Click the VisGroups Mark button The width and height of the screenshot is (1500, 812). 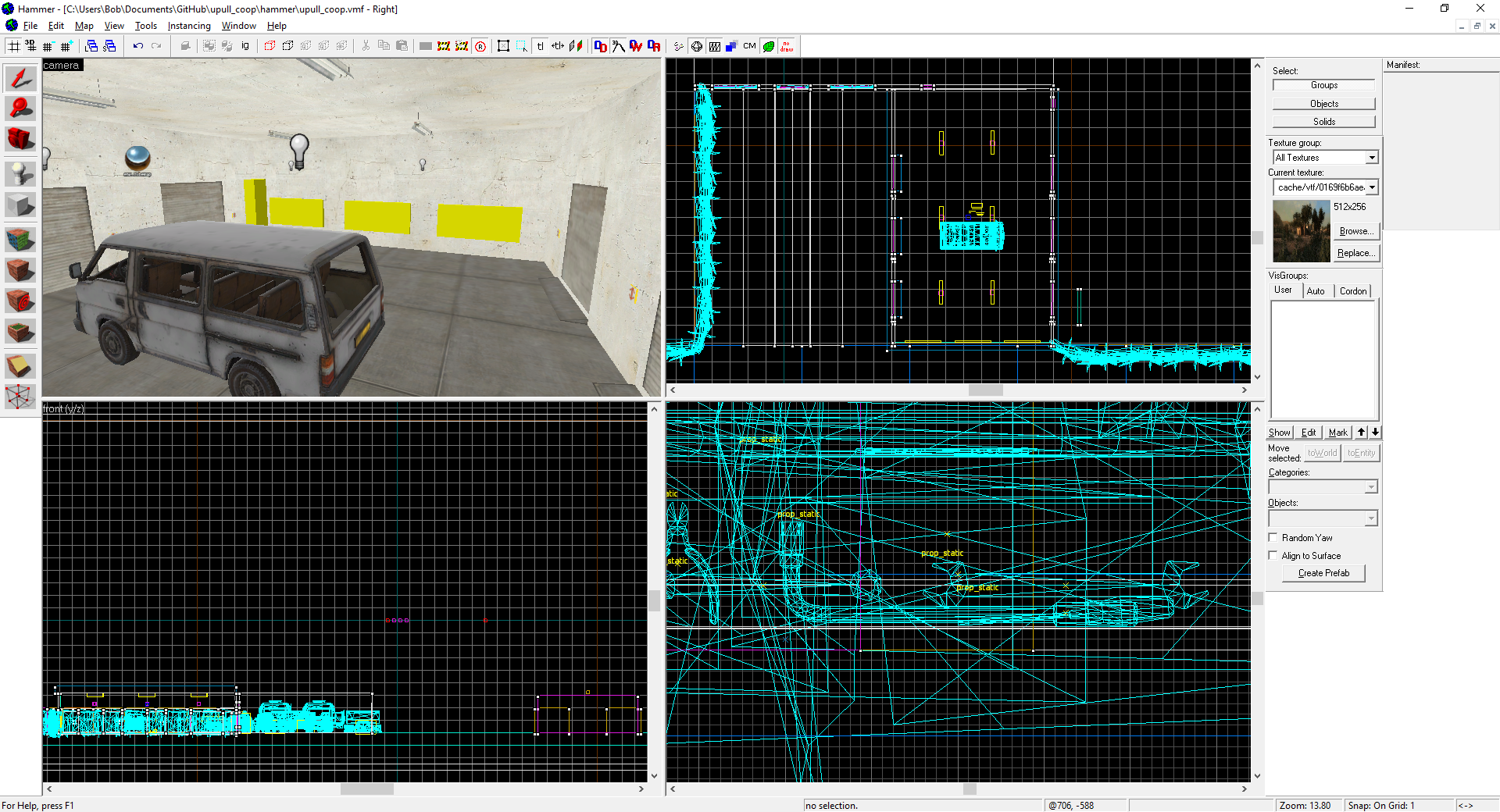click(1338, 433)
